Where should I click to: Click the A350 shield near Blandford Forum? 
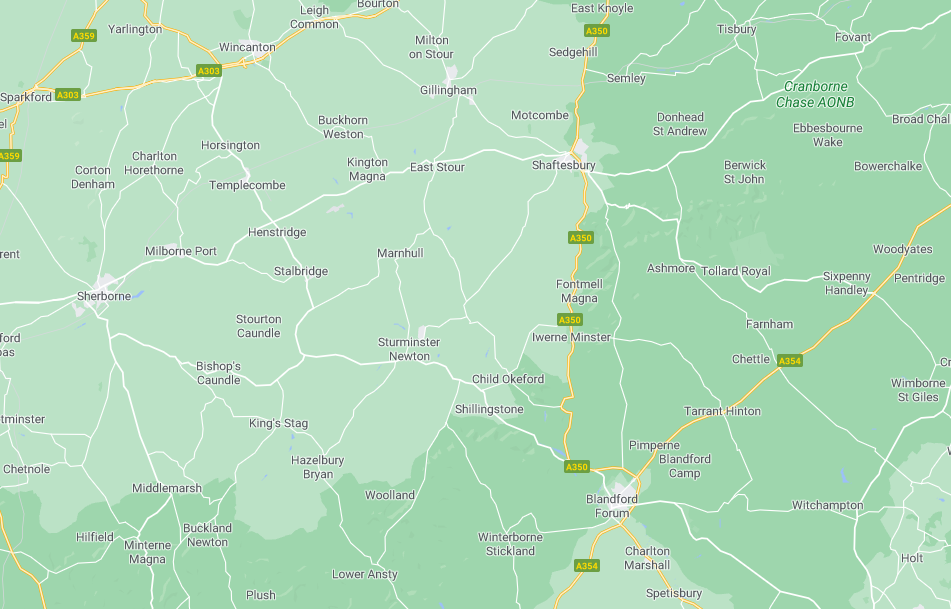[577, 466]
